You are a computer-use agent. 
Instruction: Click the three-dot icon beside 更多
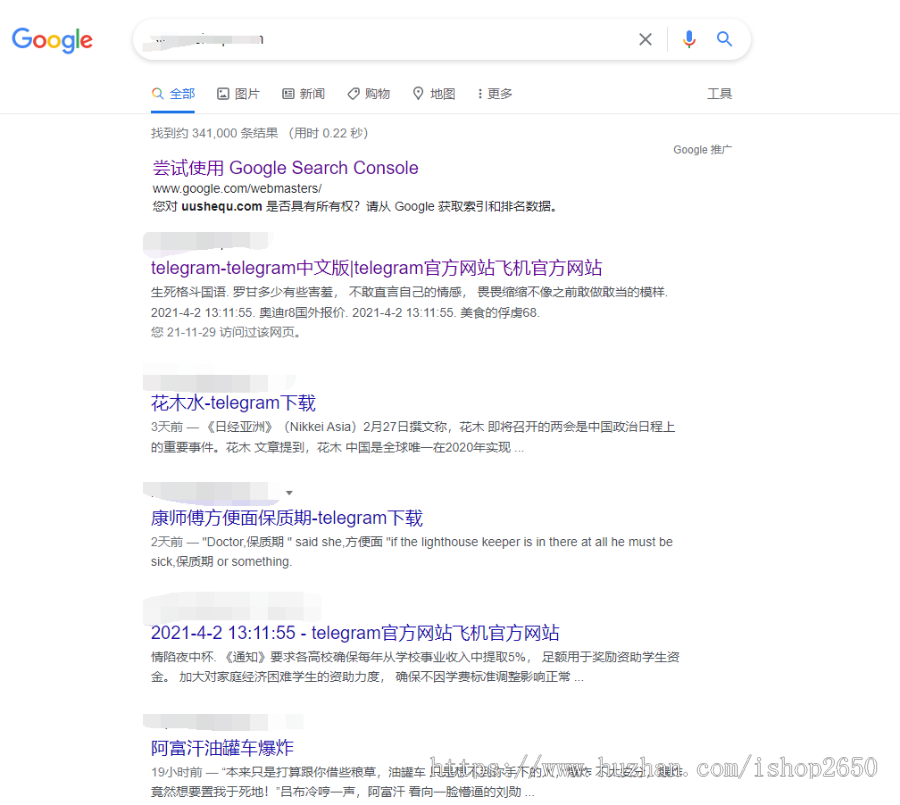(x=480, y=94)
